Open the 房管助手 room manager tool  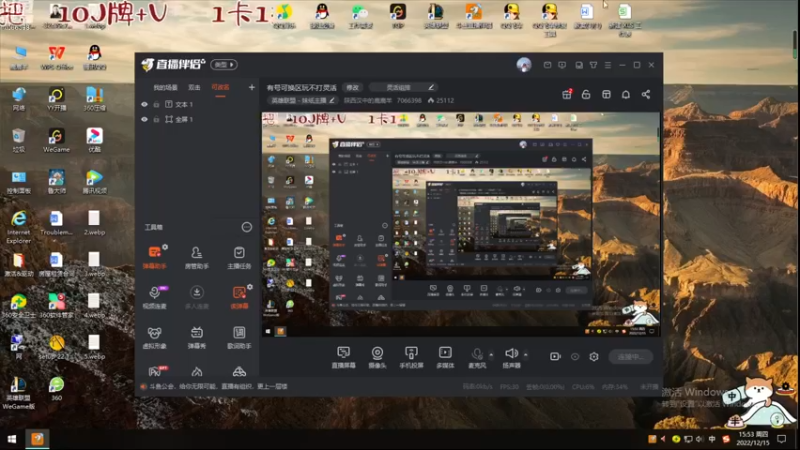click(196, 257)
